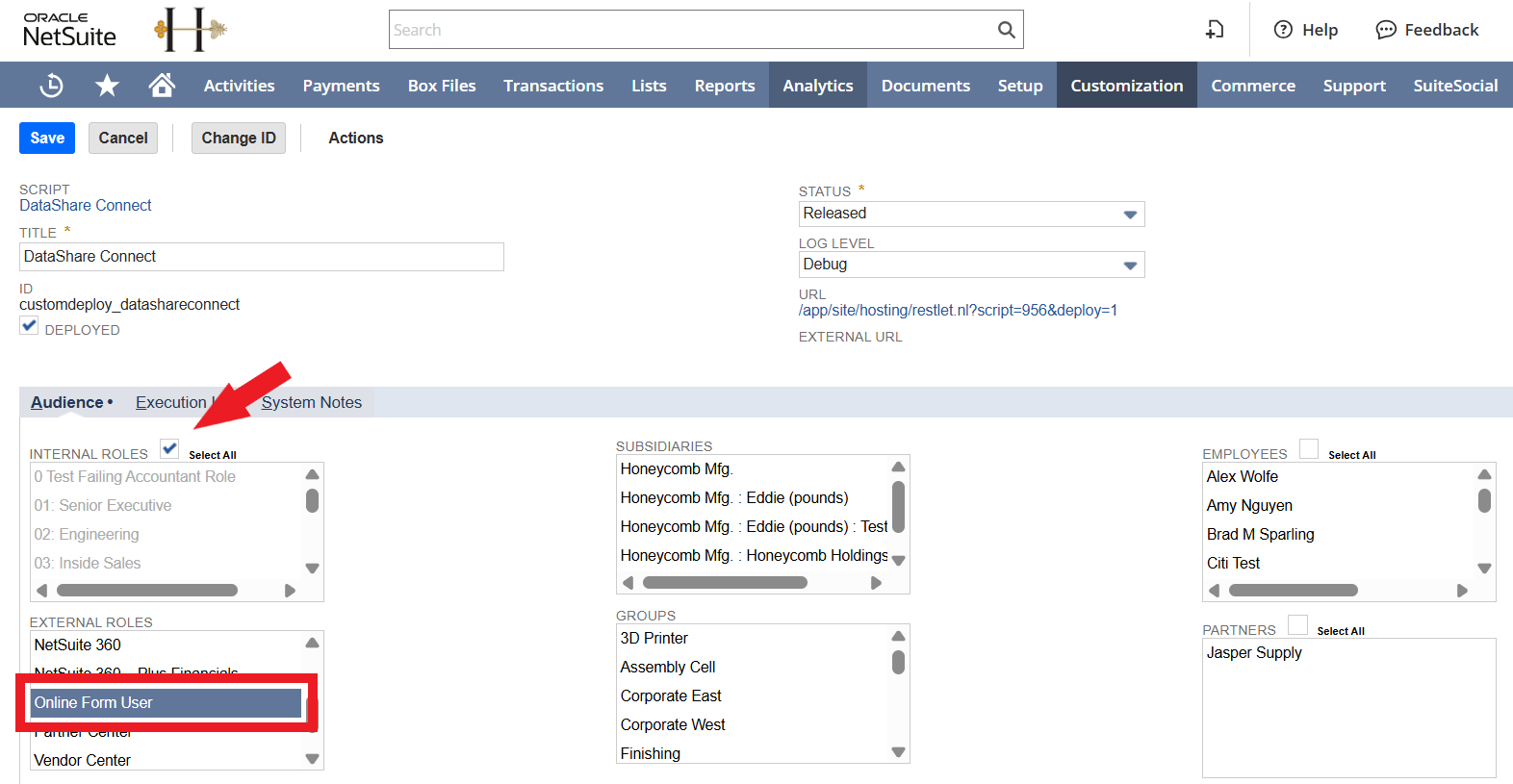Check Partners Select All checkbox

pos(1297,624)
